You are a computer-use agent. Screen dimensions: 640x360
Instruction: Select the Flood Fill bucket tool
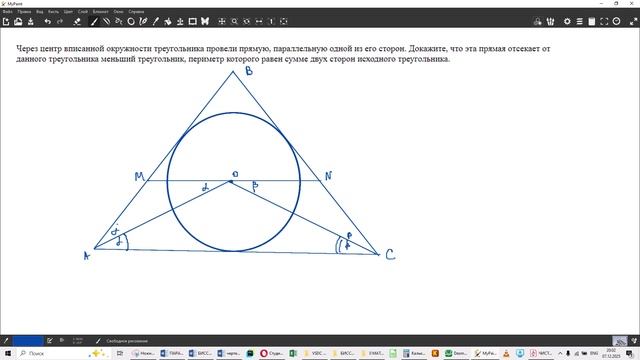click(x=168, y=22)
